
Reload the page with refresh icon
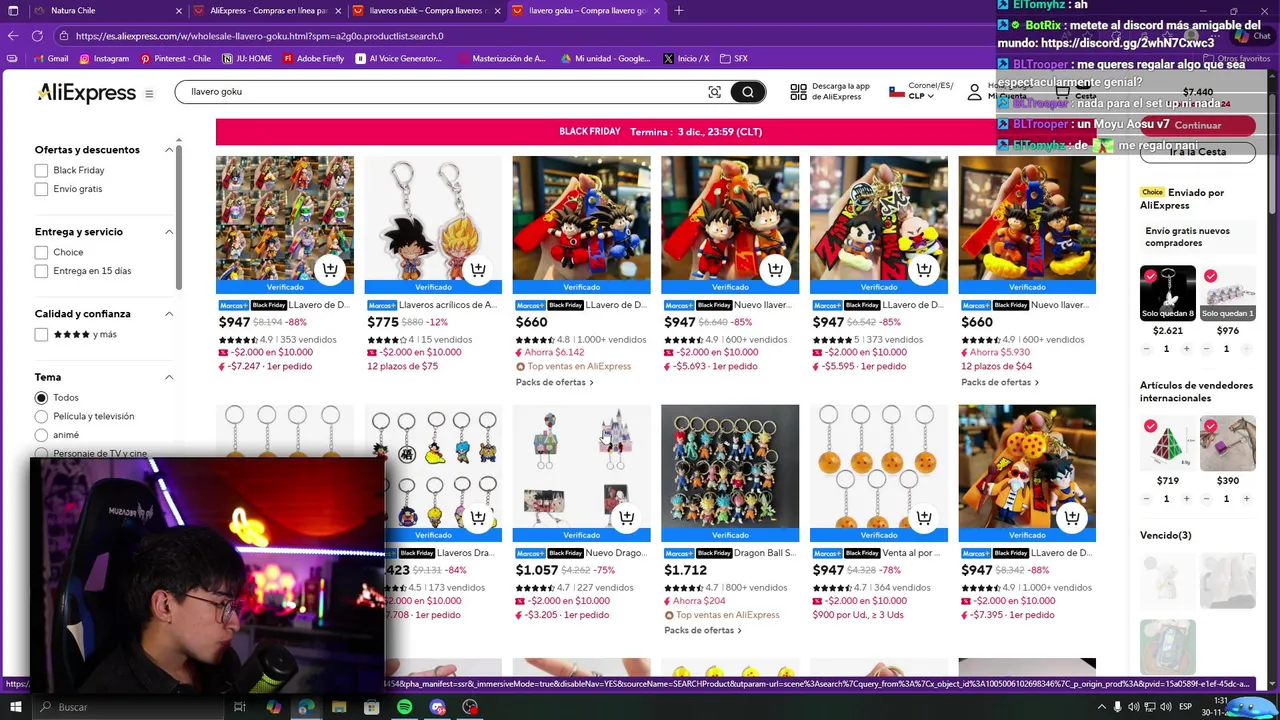(37, 36)
